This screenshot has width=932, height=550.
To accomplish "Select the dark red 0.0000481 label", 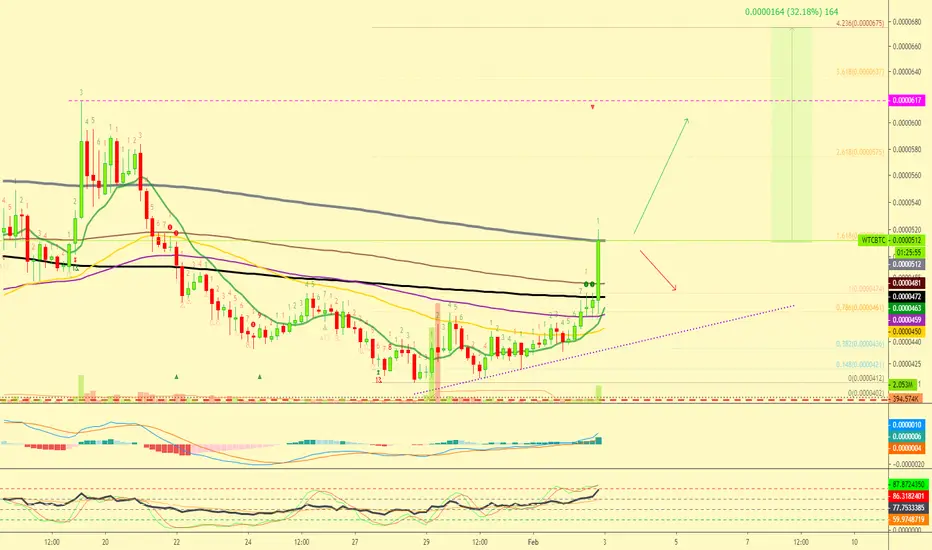I will pos(906,284).
